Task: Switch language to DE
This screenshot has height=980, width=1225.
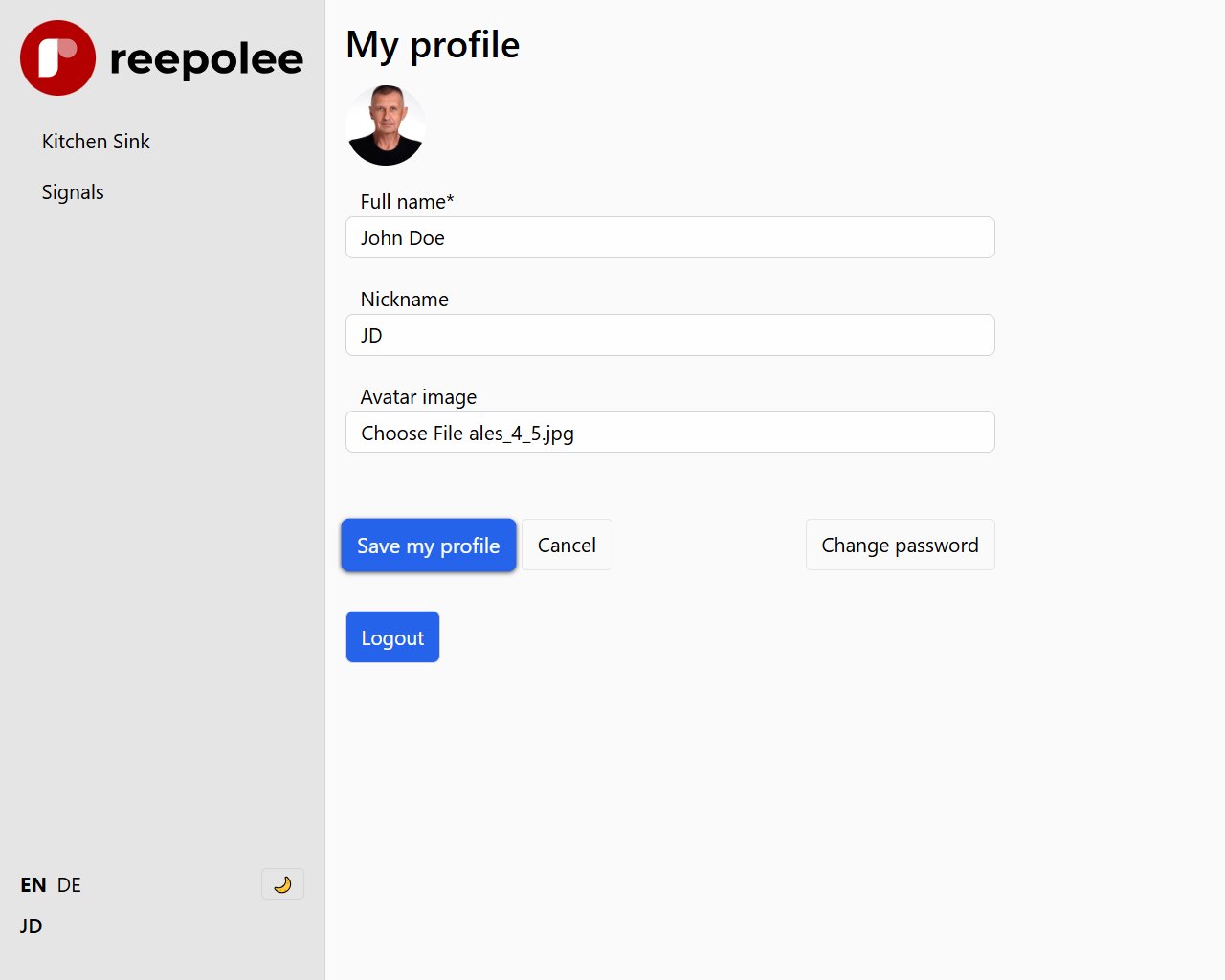Action: pos(69,885)
